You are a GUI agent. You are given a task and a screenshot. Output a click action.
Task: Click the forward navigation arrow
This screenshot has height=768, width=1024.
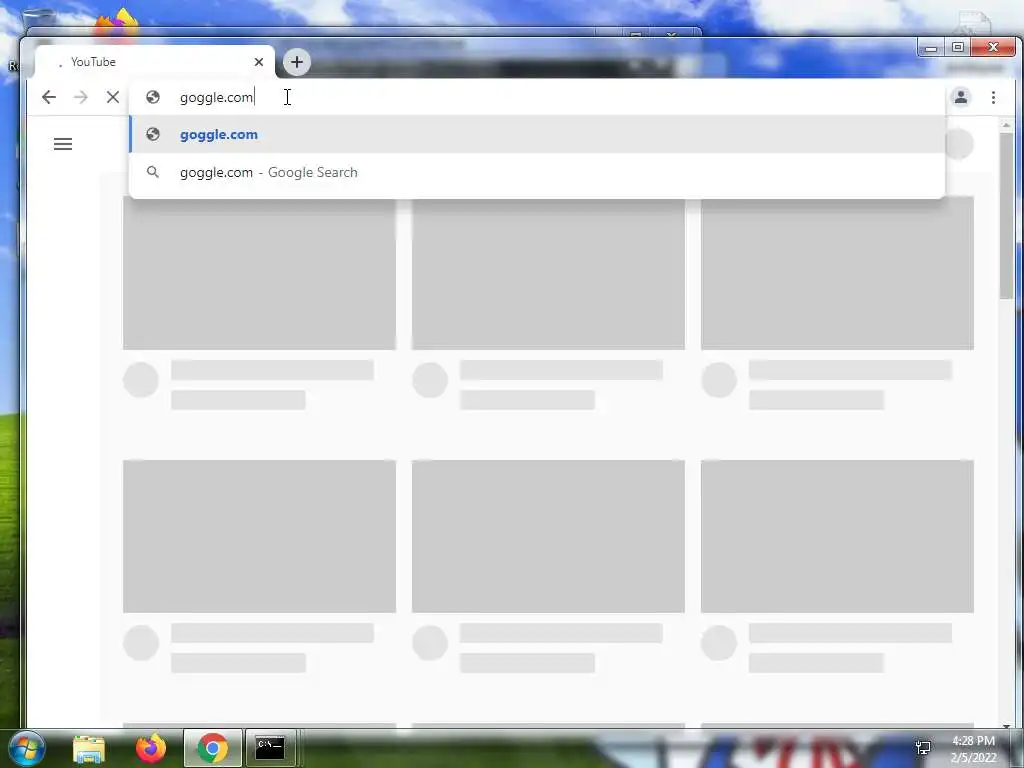tap(81, 97)
